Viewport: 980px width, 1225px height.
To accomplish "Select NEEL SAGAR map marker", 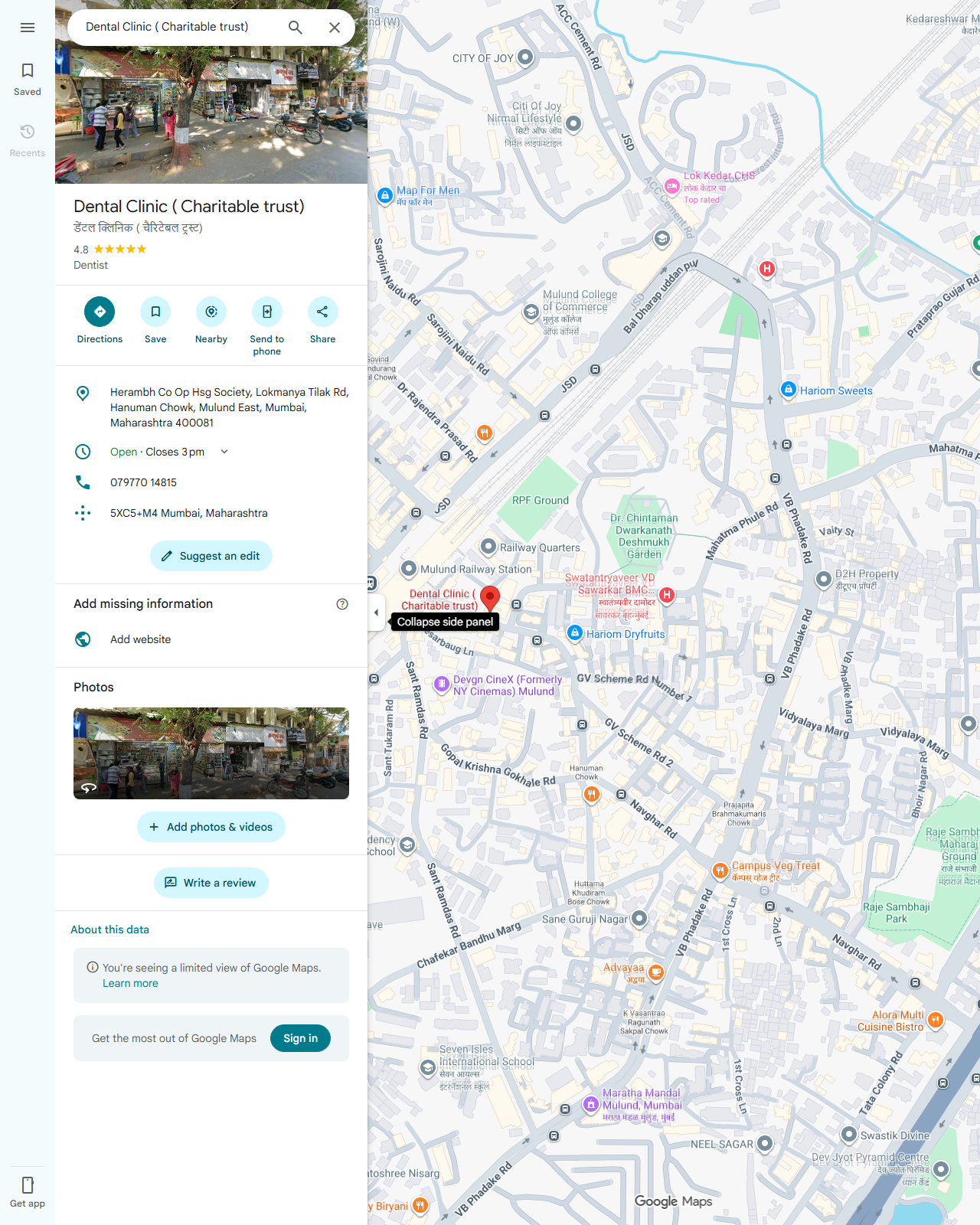I will point(765,1144).
